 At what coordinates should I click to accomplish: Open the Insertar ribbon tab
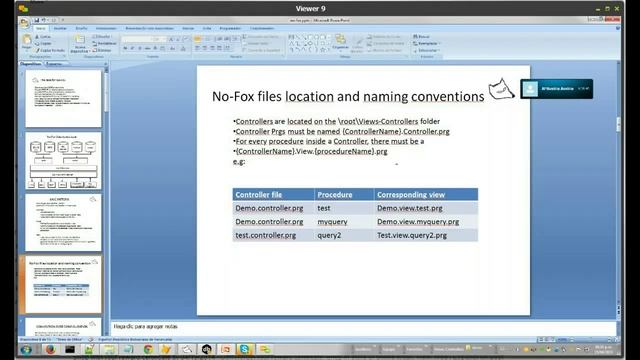60,29
